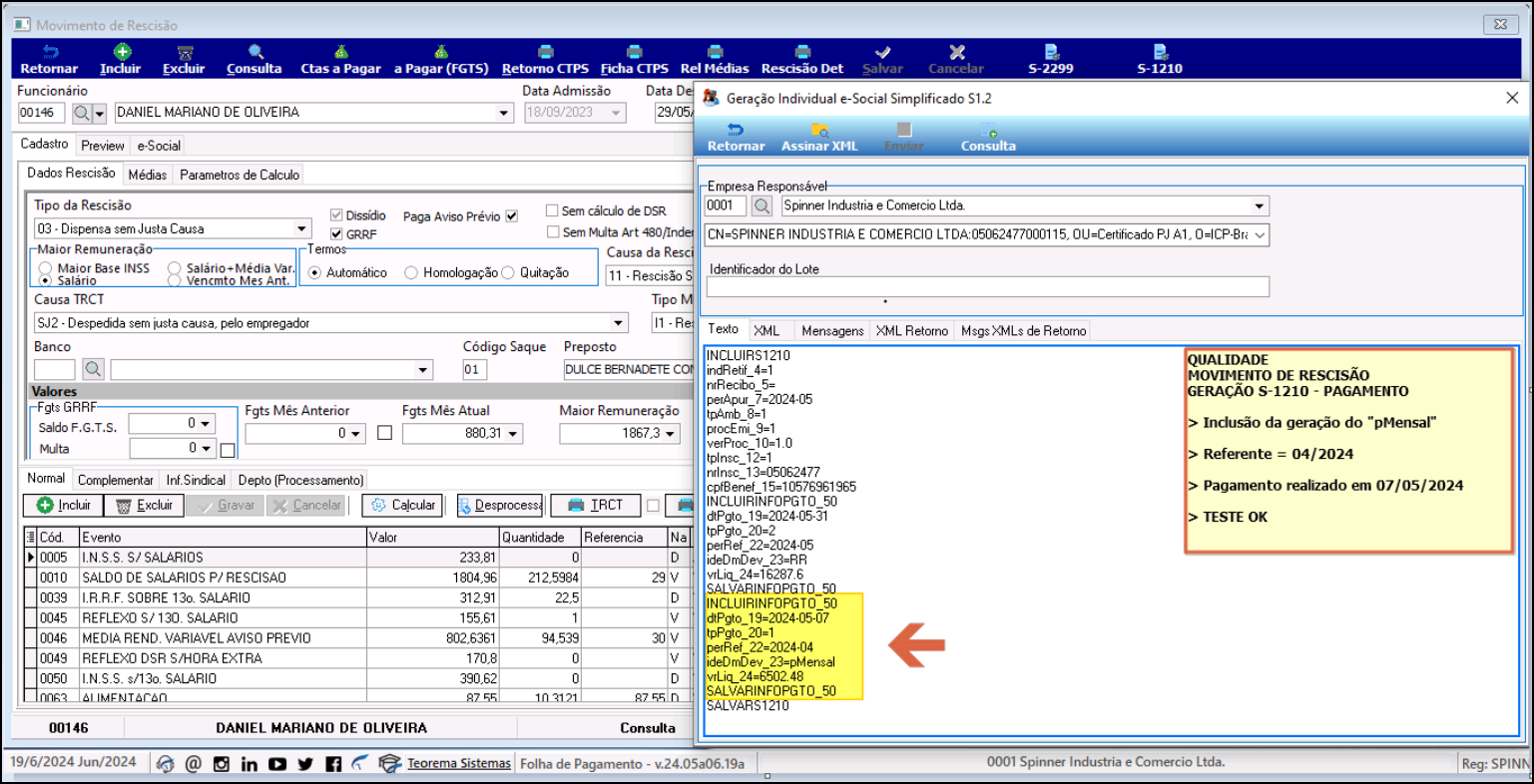1534x784 pixels.
Task: Switch to the e-Social tab in the Movimento de Rescisão window
Action: pyautogui.click(x=159, y=146)
